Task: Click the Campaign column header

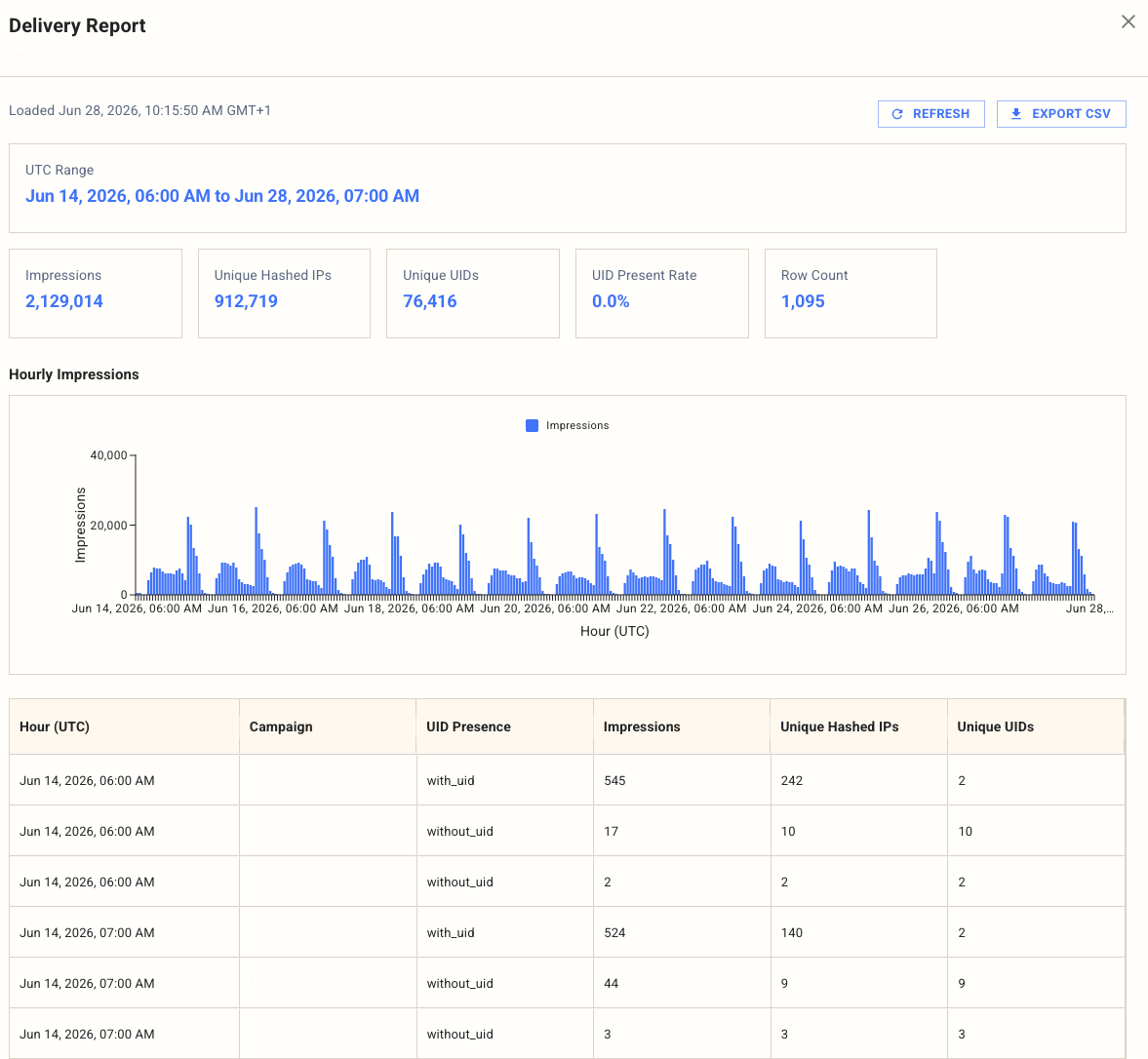Action: pos(328,726)
